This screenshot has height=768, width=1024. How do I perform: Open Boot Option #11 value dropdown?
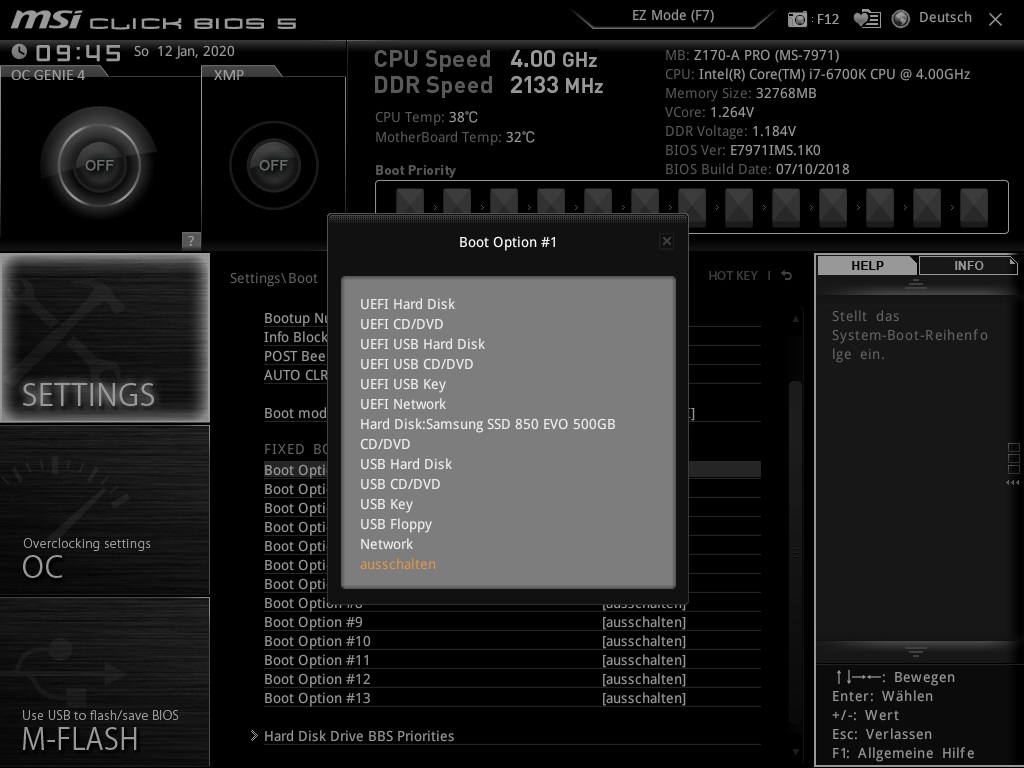pyautogui.click(x=644, y=660)
